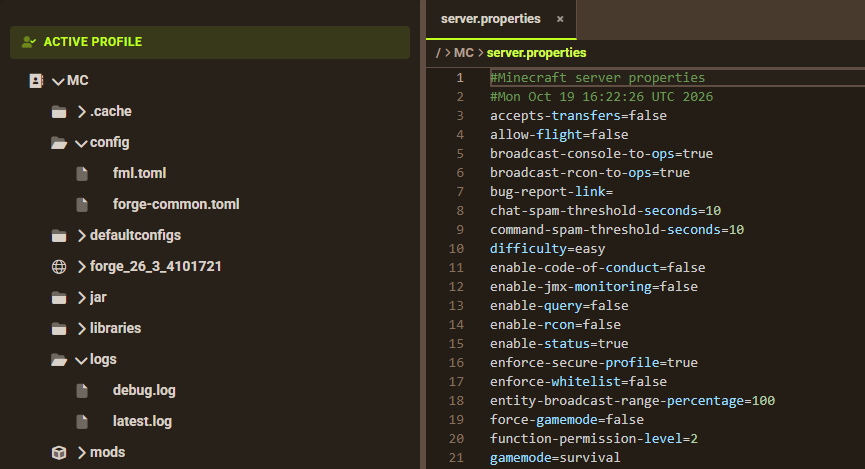Click the 'broadcast-rcon-to-ops=true' line
Image resolution: width=865 pixels, height=469 pixels.
(590, 173)
